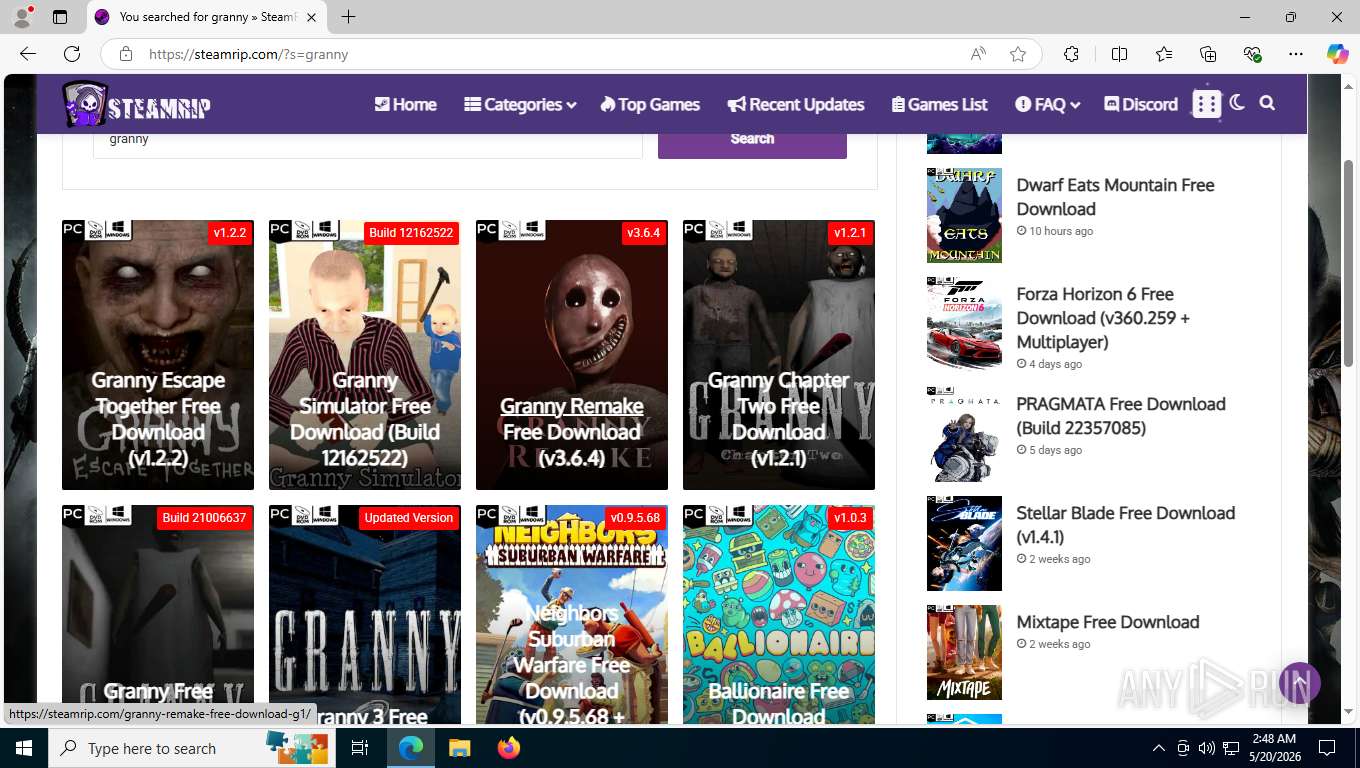
Task: Open the browser profile avatar
Action: (x=22, y=17)
